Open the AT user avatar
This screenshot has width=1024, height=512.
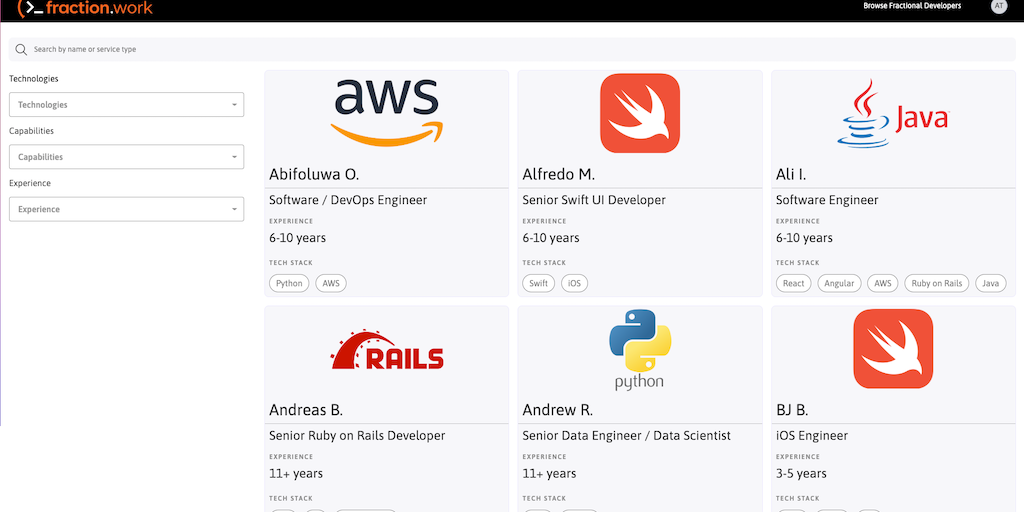(998, 6)
